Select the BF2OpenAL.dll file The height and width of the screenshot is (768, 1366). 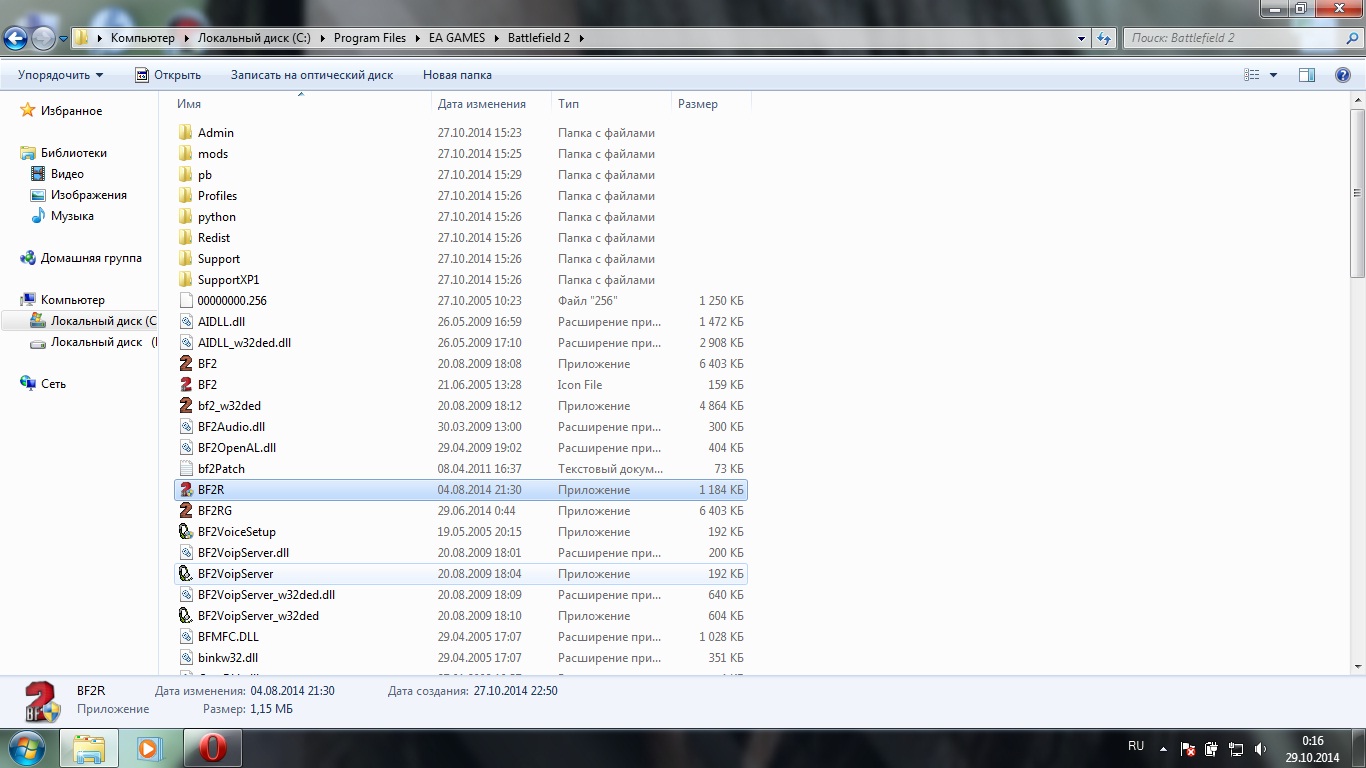click(x=237, y=448)
